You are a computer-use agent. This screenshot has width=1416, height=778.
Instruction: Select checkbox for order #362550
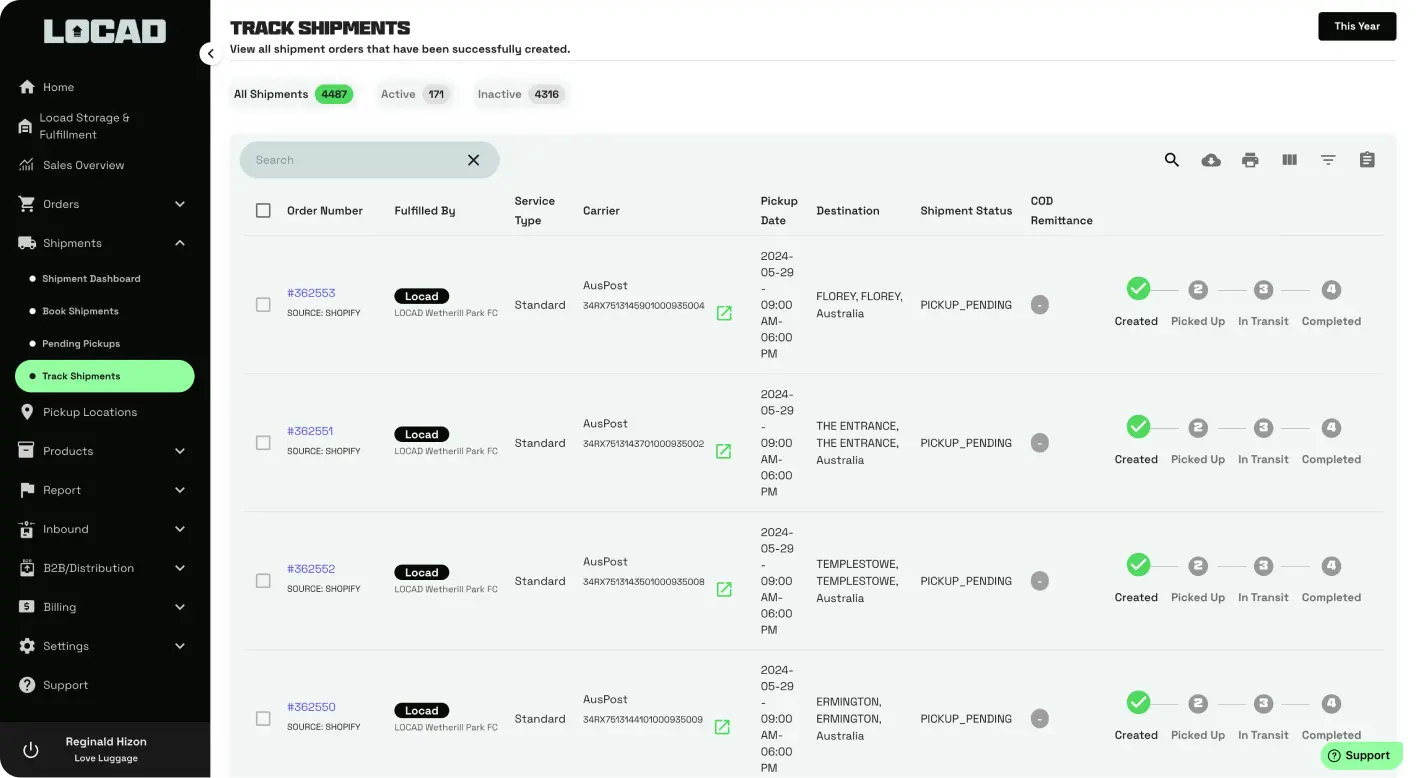(x=263, y=719)
